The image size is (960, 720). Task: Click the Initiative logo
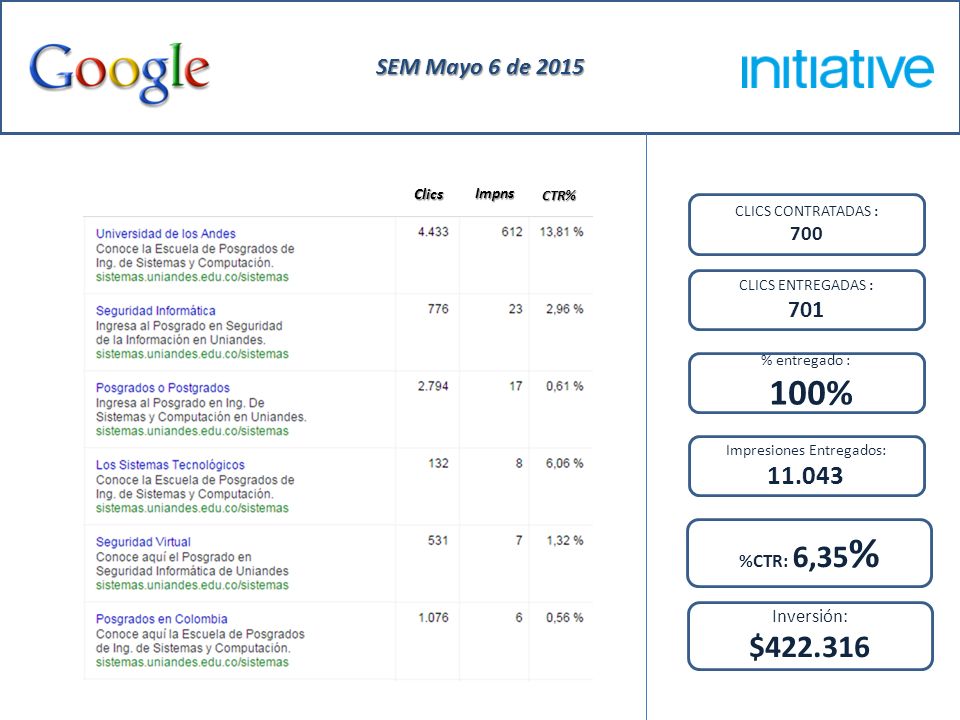pyautogui.click(x=837, y=70)
